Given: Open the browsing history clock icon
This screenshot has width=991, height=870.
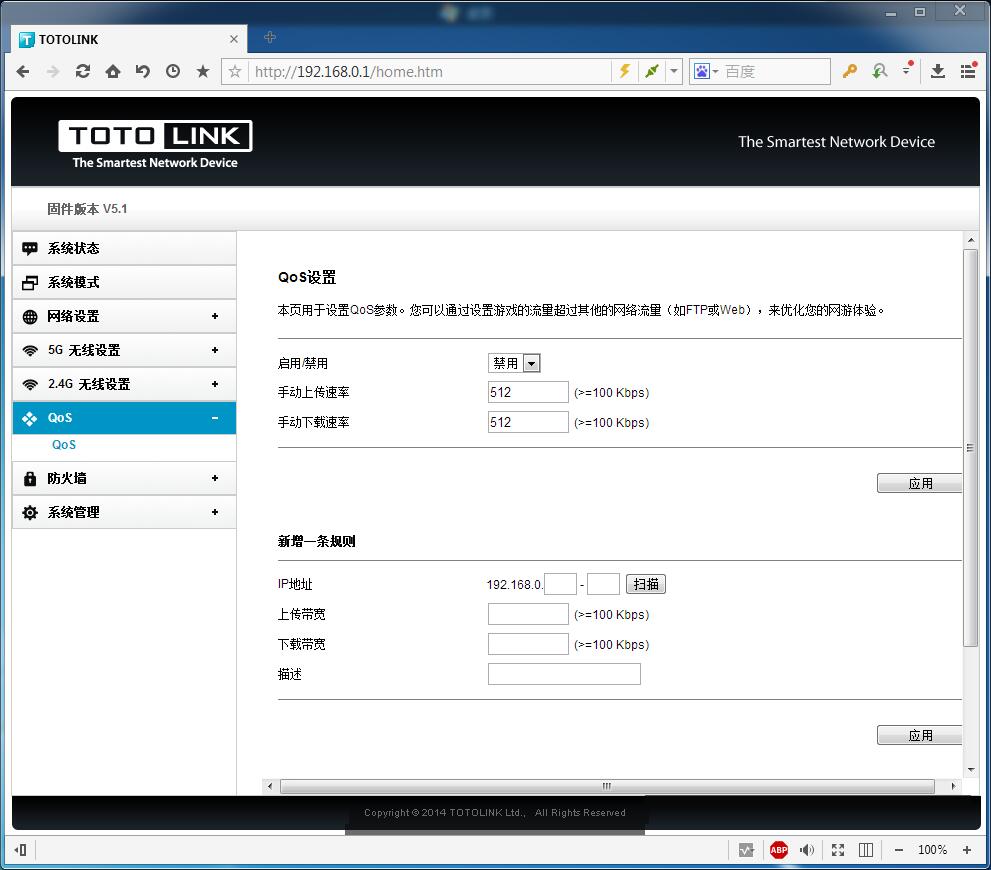Looking at the screenshot, I should pyautogui.click(x=173, y=71).
